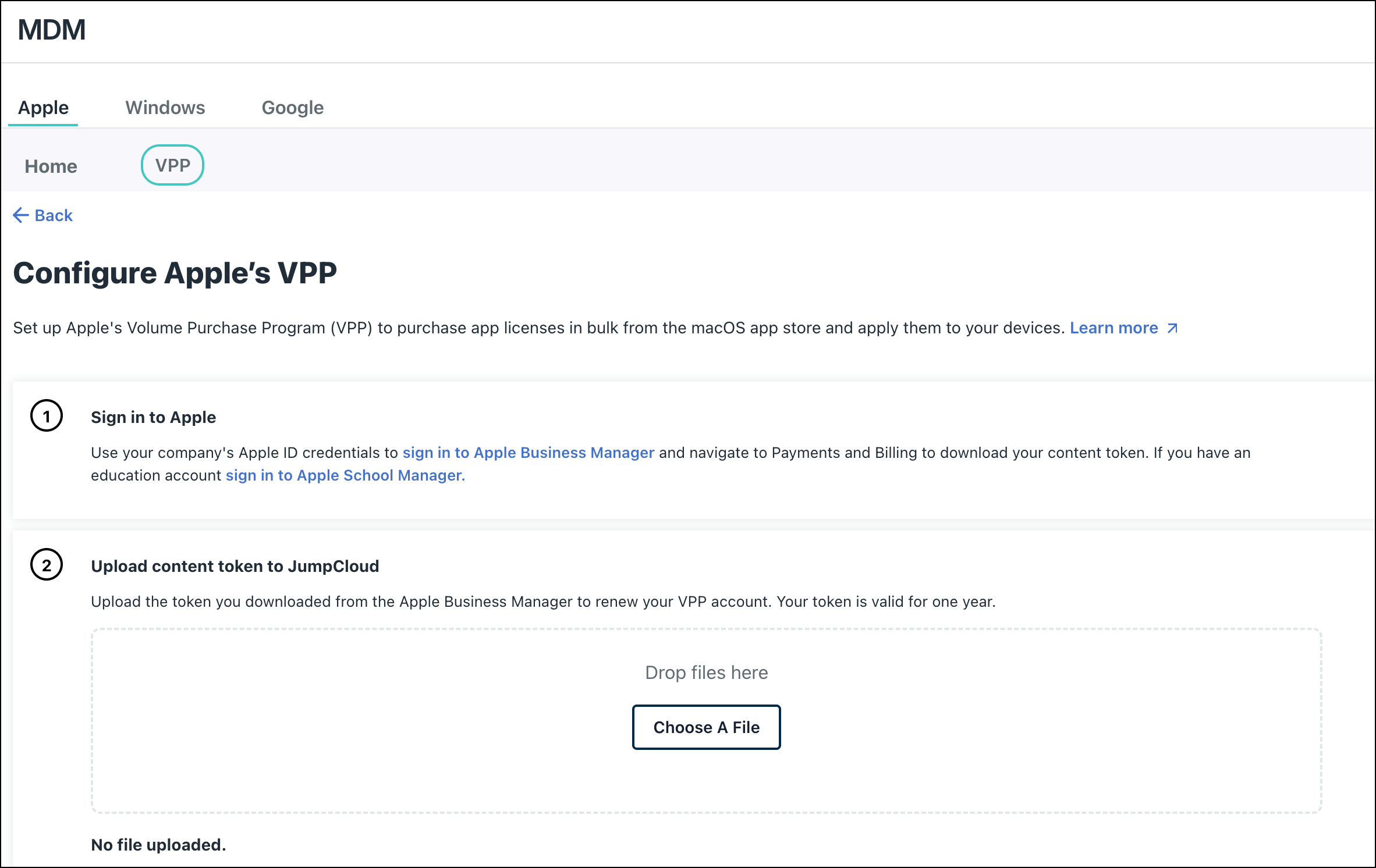Image resolution: width=1376 pixels, height=868 pixels.
Task: Click the Choose A File button
Action: click(706, 727)
